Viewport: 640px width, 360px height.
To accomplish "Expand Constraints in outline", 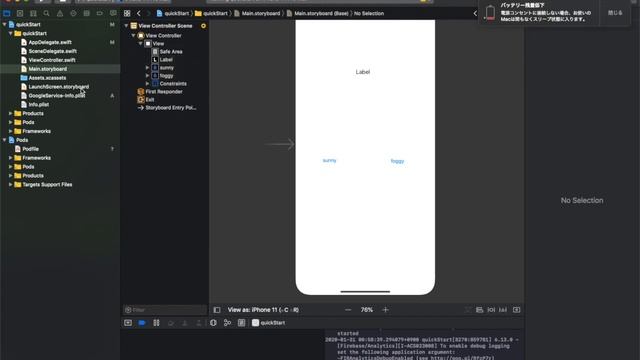I will pyautogui.click(x=147, y=84).
